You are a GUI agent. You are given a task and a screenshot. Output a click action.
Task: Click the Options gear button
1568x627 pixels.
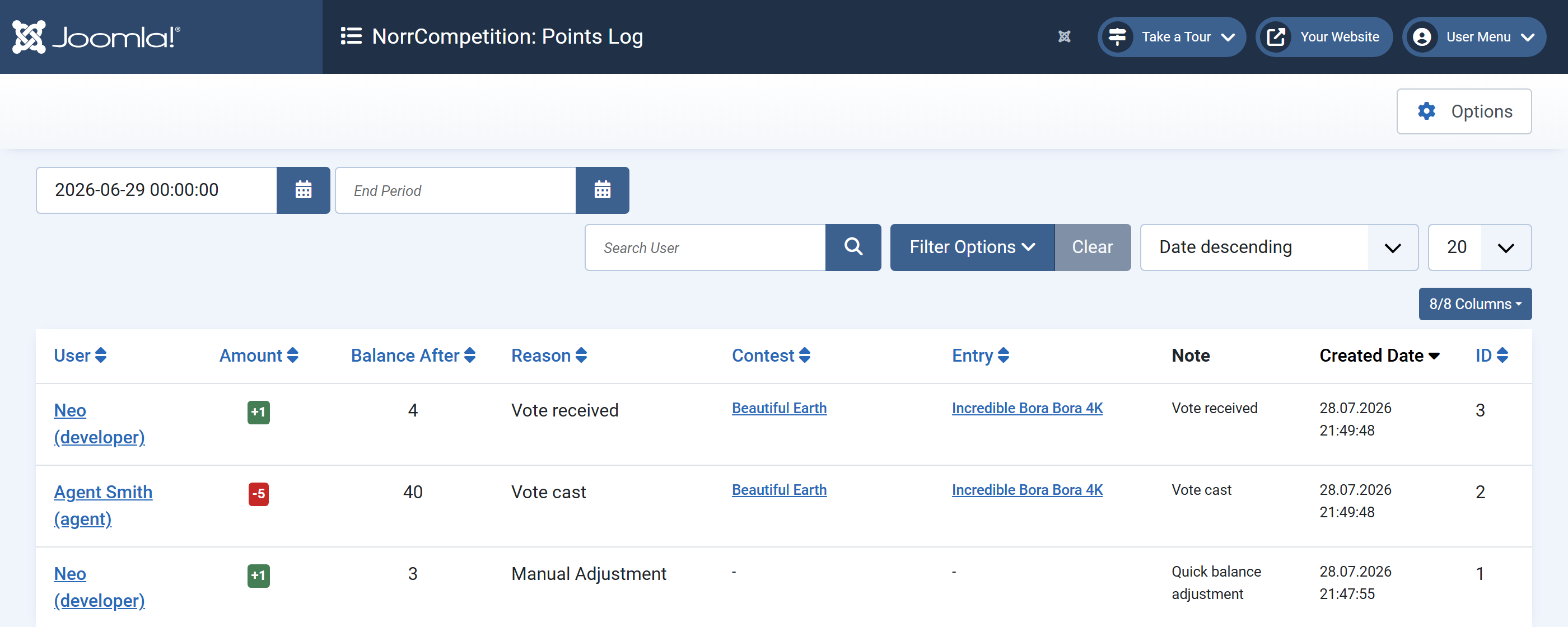tap(1463, 111)
